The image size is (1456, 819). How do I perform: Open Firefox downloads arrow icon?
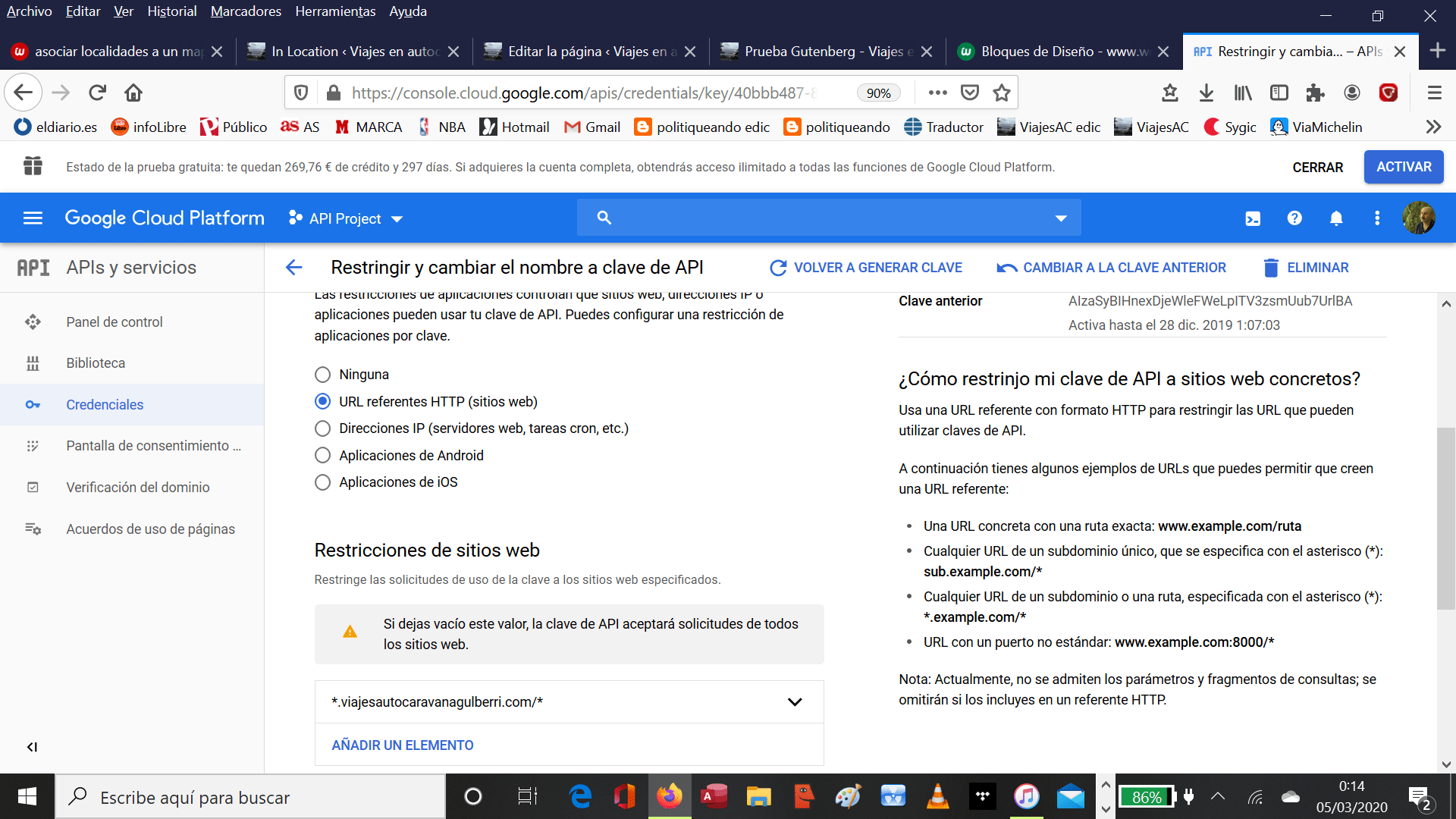1207,93
